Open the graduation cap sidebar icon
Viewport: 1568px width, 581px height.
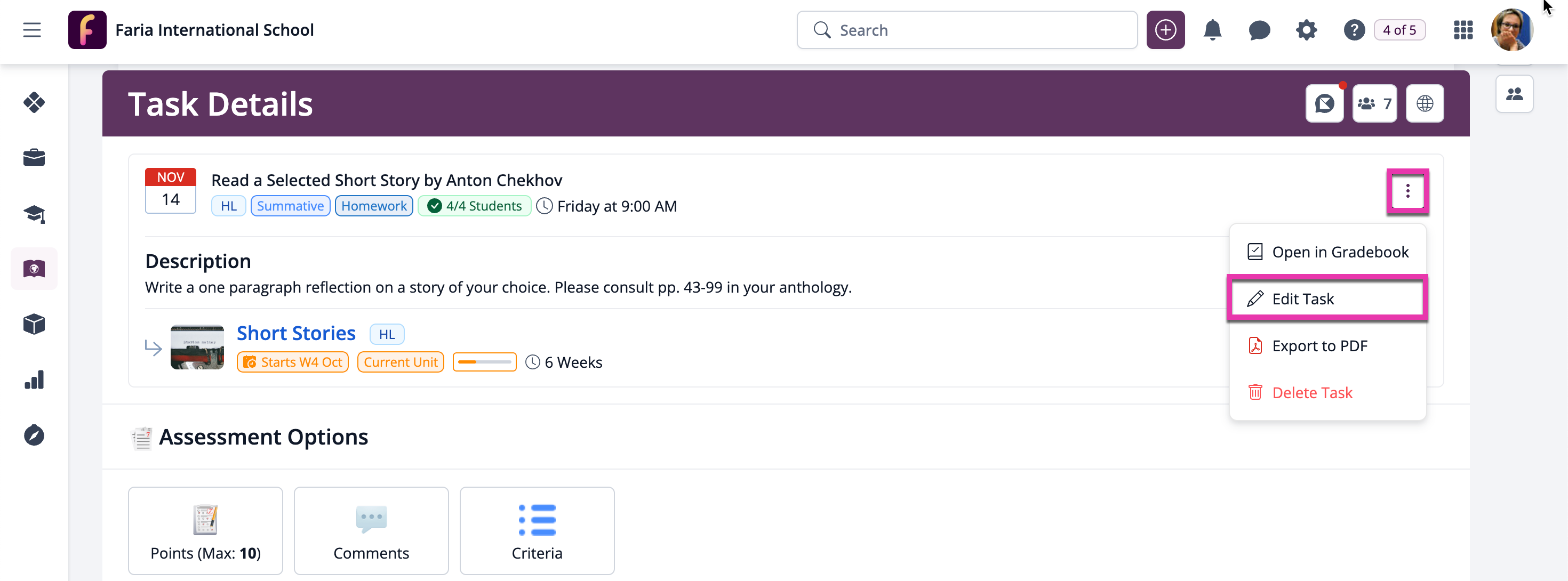[x=34, y=214]
